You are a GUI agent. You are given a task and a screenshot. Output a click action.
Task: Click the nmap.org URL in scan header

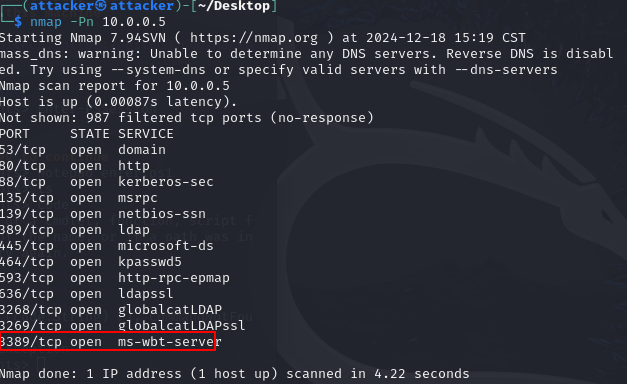point(254,38)
